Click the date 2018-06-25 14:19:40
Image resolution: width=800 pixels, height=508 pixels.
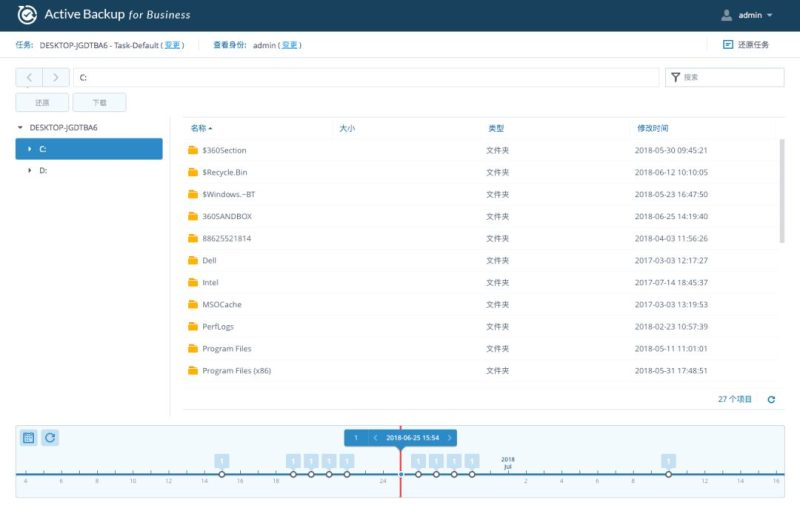pyautogui.click(x=671, y=216)
